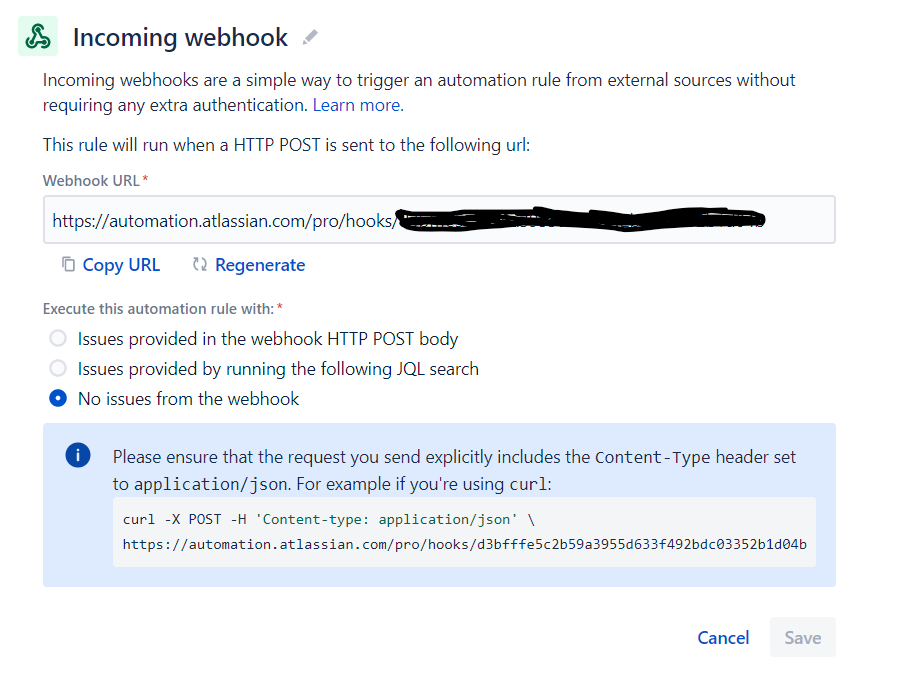This screenshot has height=673, width=897.
Task: Click the curl -X POST command line
Action: pyautogui.click(x=328, y=519)
